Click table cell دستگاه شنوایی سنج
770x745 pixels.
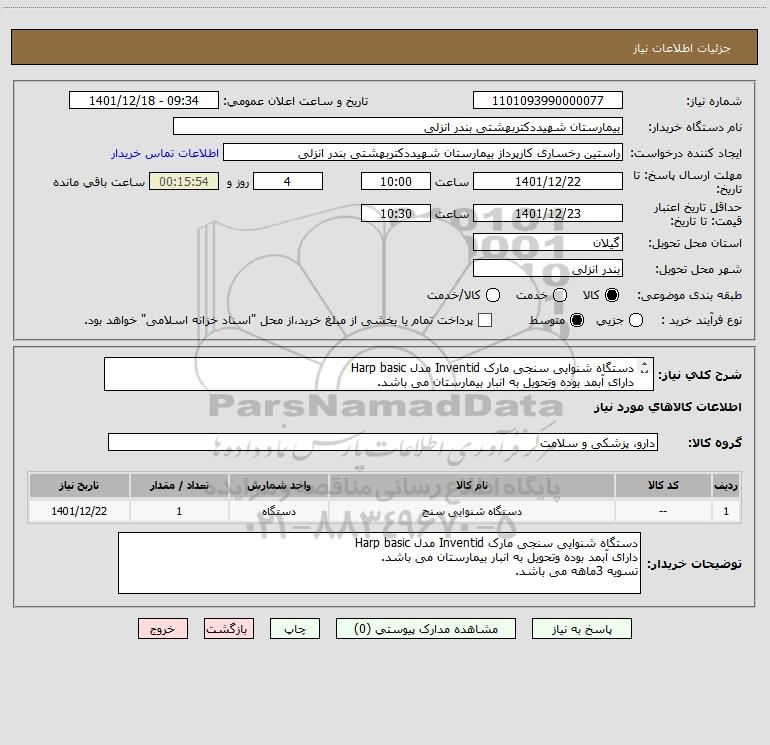coord(472,511)
